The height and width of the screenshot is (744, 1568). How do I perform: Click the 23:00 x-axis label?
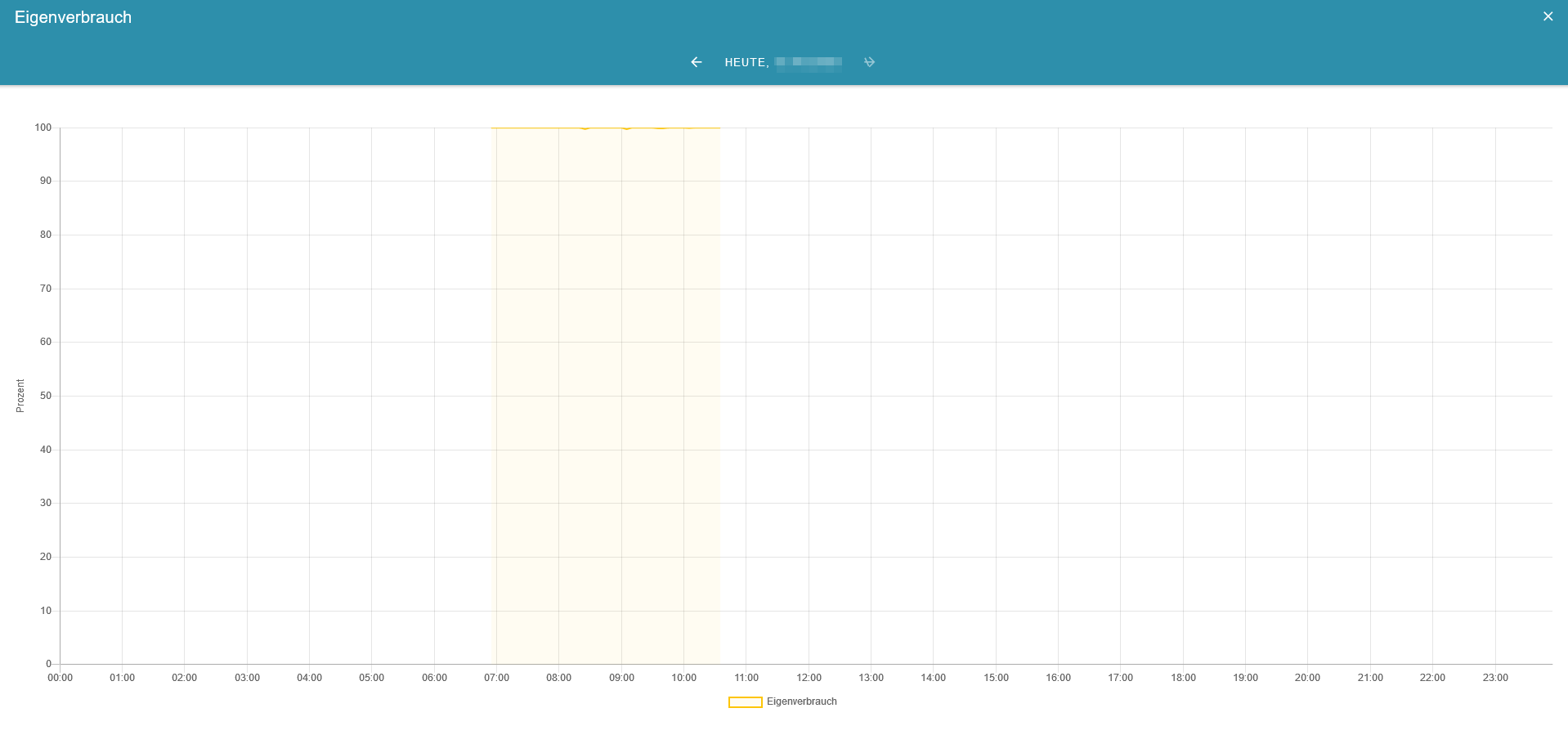[1495, 678]
